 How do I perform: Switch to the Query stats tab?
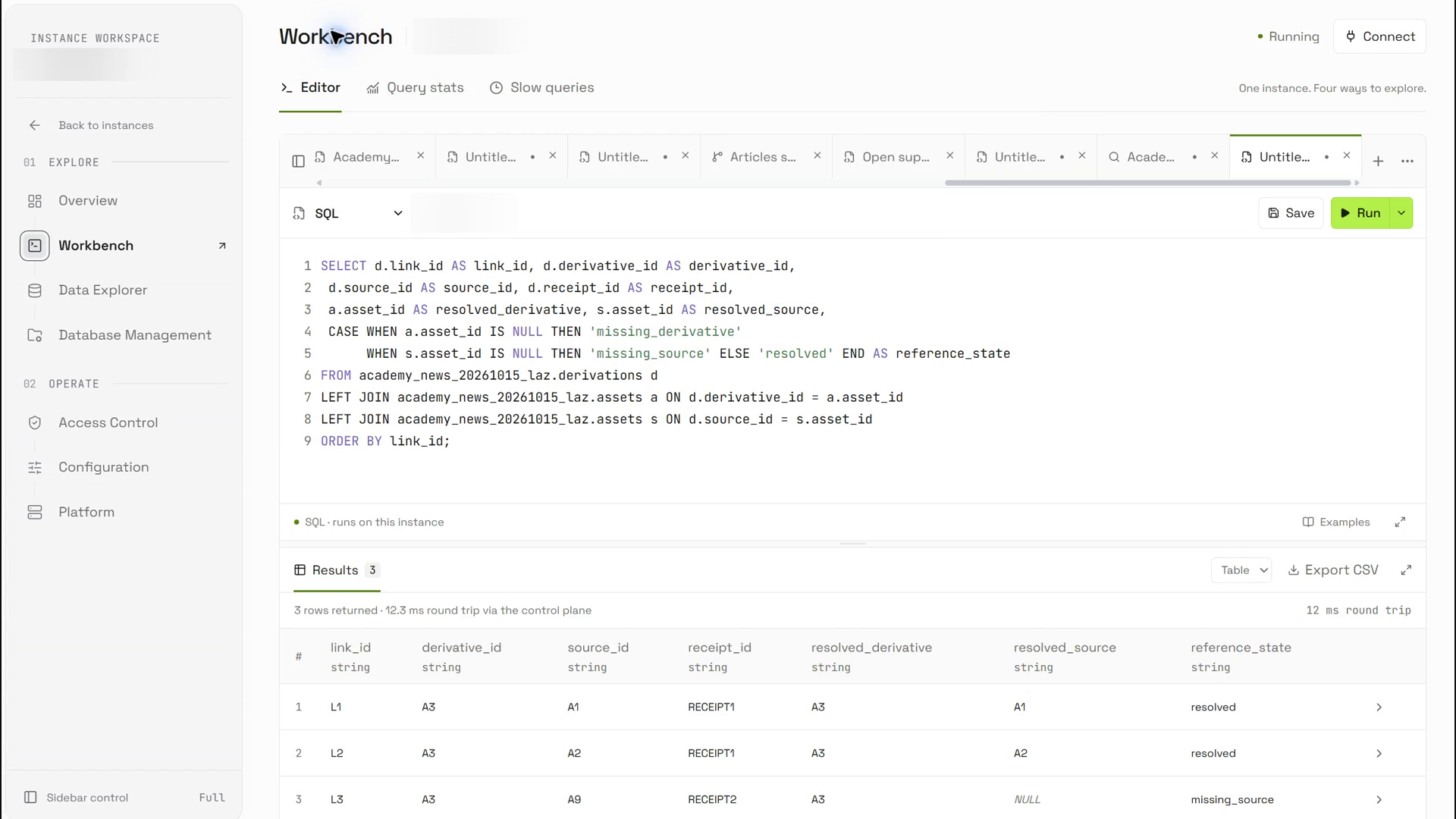(x=415, y=88)
